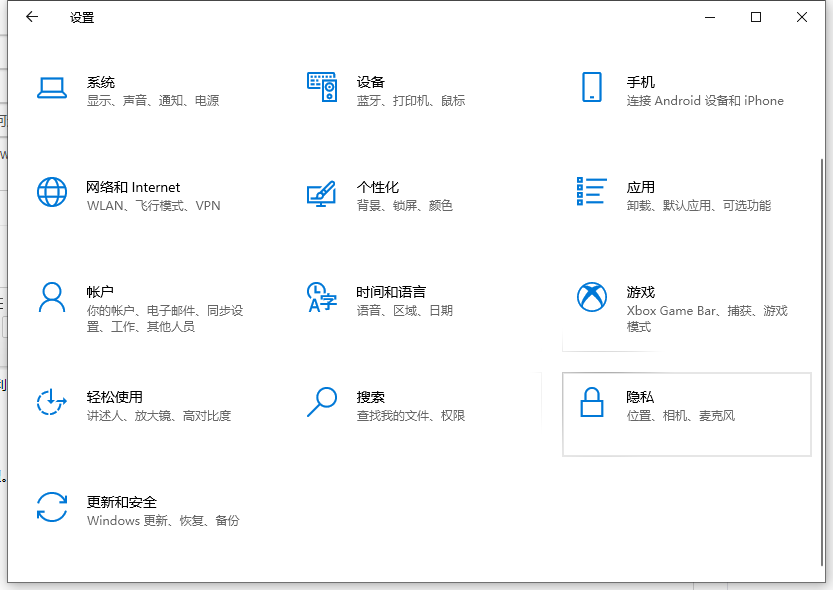Viewport: 833px width, 590px height.
Task: Open the Update and Security arrows icon
Action: 51,507
